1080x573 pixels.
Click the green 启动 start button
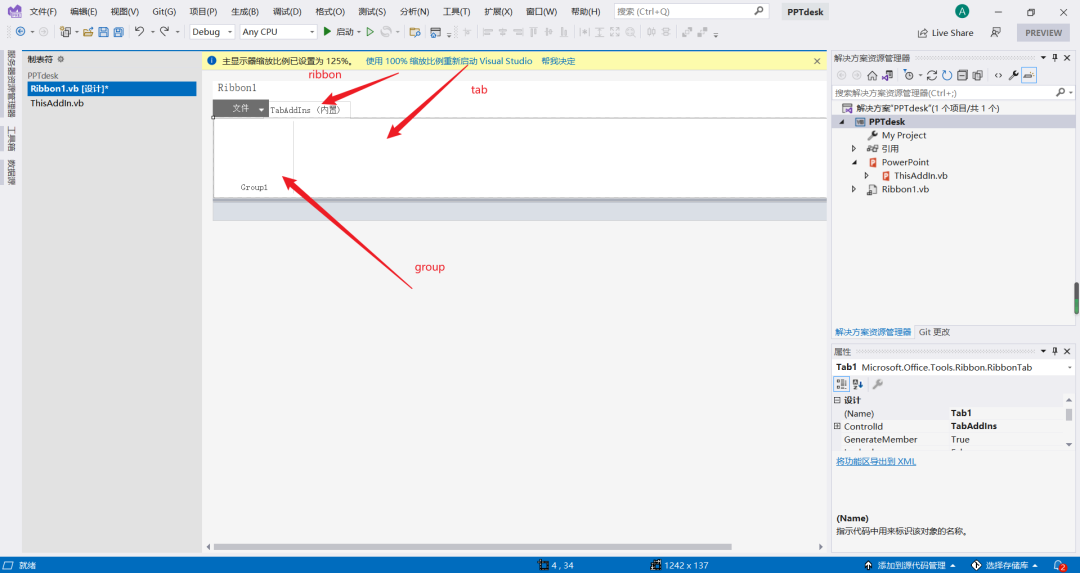pyautogui.click(x=340, y=32)
